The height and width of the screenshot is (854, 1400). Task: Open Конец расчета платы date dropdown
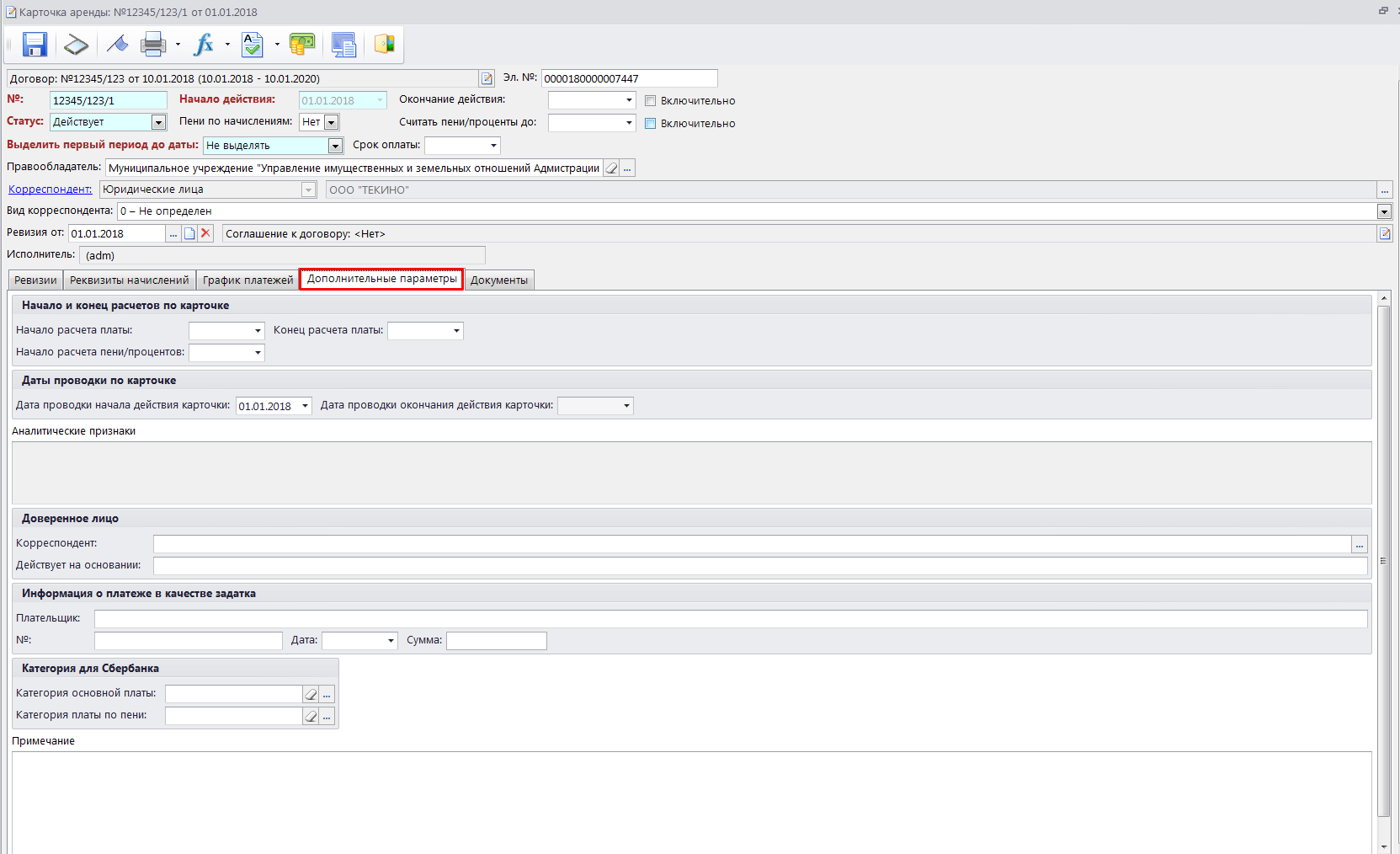456,331
